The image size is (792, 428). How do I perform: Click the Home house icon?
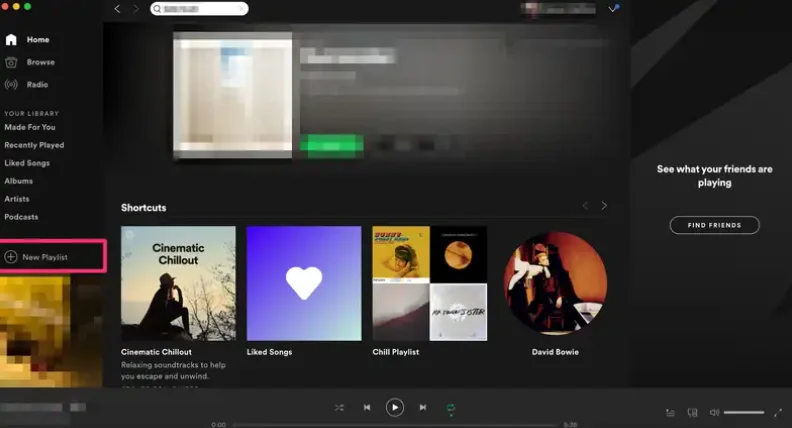click(11, 39)
